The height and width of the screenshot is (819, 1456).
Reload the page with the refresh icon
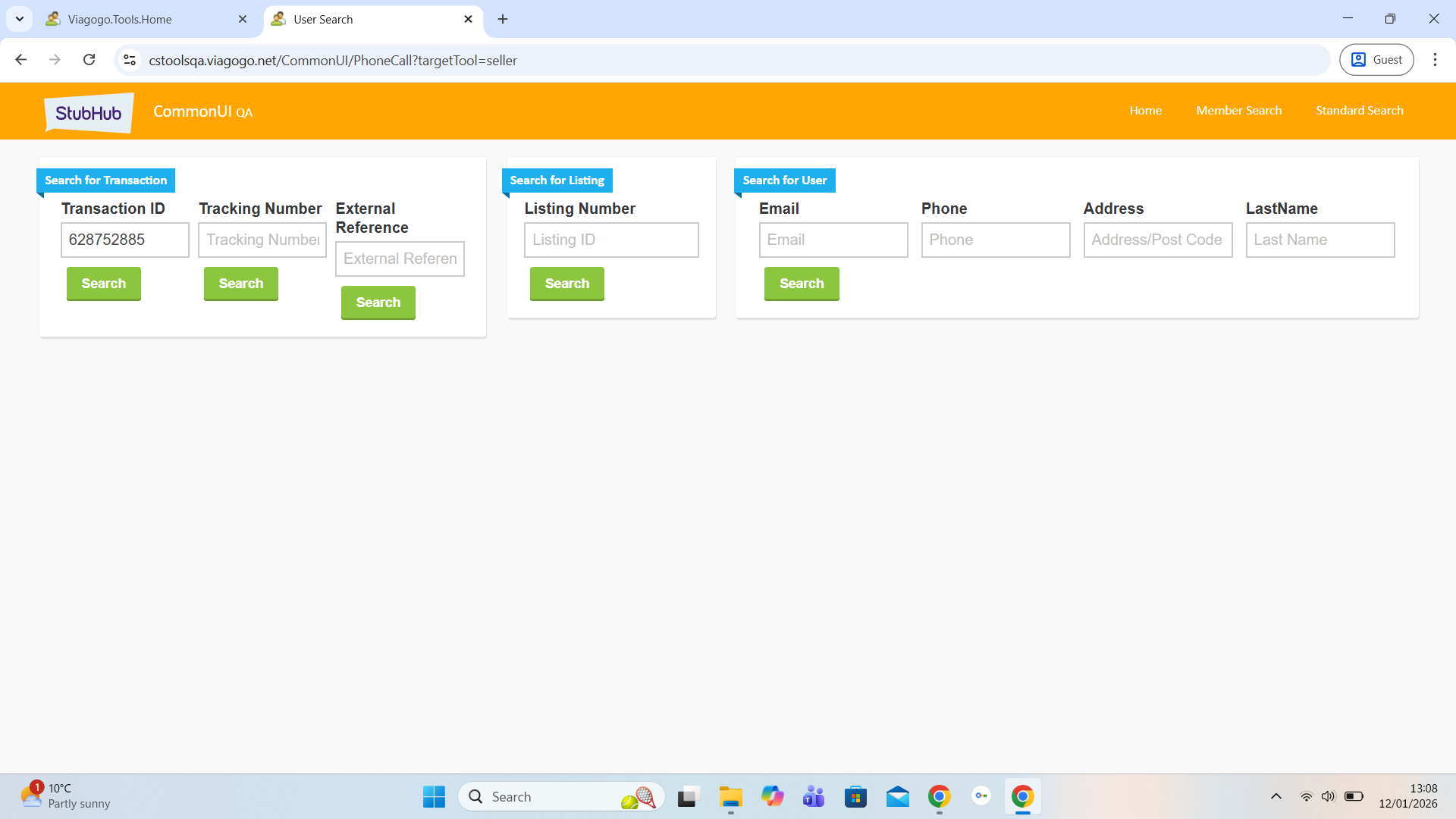tap(89, 60)
